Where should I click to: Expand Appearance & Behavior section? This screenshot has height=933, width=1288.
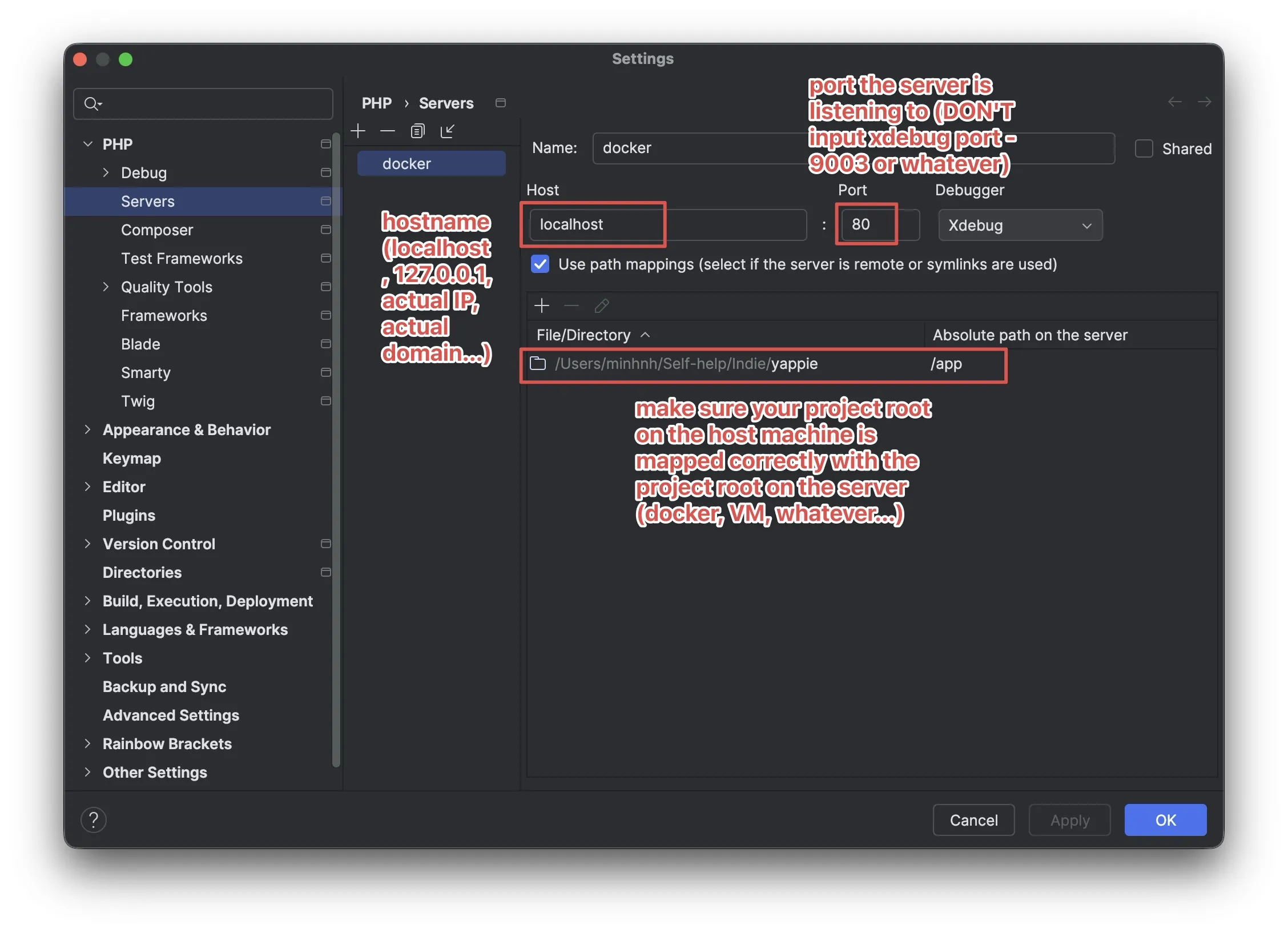(x=87, y=429)
